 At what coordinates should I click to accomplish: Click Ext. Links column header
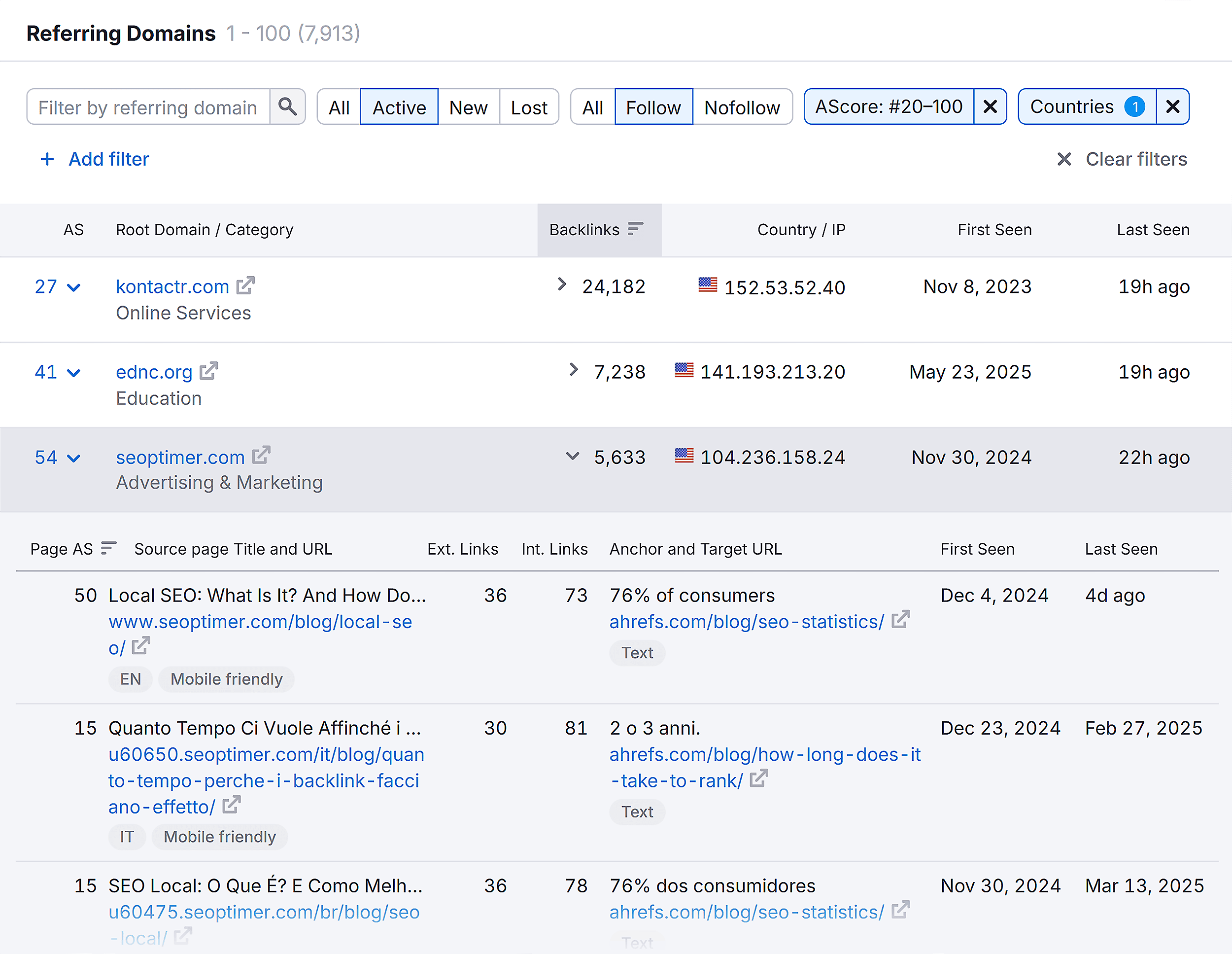[463, 549]
